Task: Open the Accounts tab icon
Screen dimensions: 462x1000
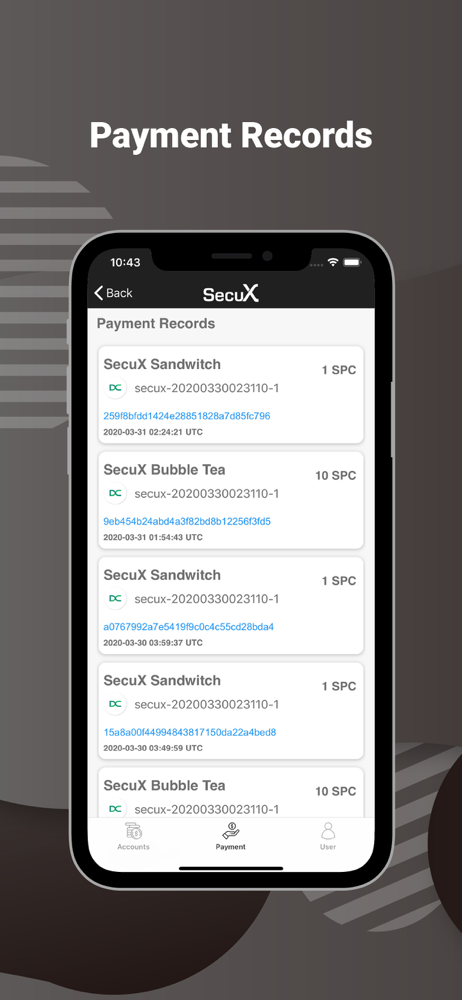Action: (x=133, y=831)
